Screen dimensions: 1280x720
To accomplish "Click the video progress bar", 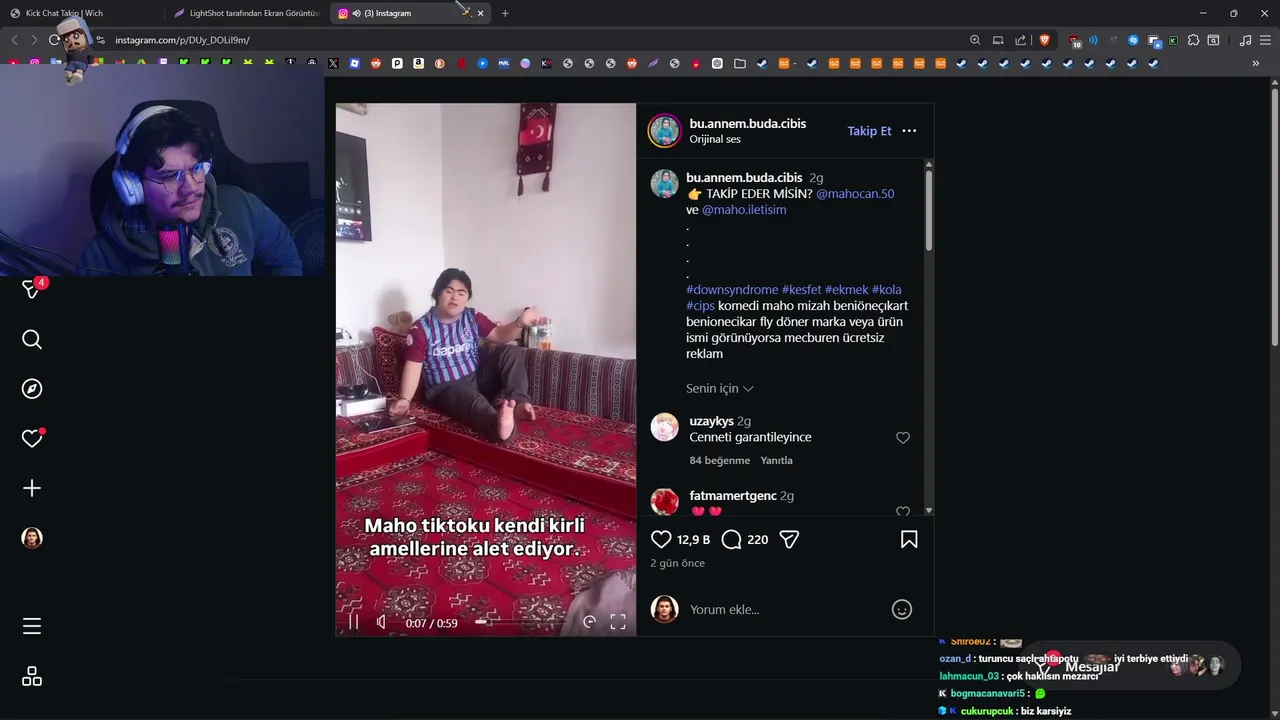I will [x=520, y=622].
